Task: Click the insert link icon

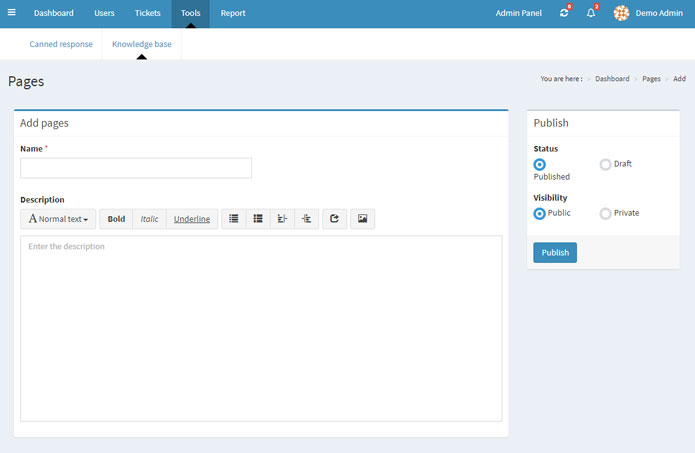Action: 334,219
